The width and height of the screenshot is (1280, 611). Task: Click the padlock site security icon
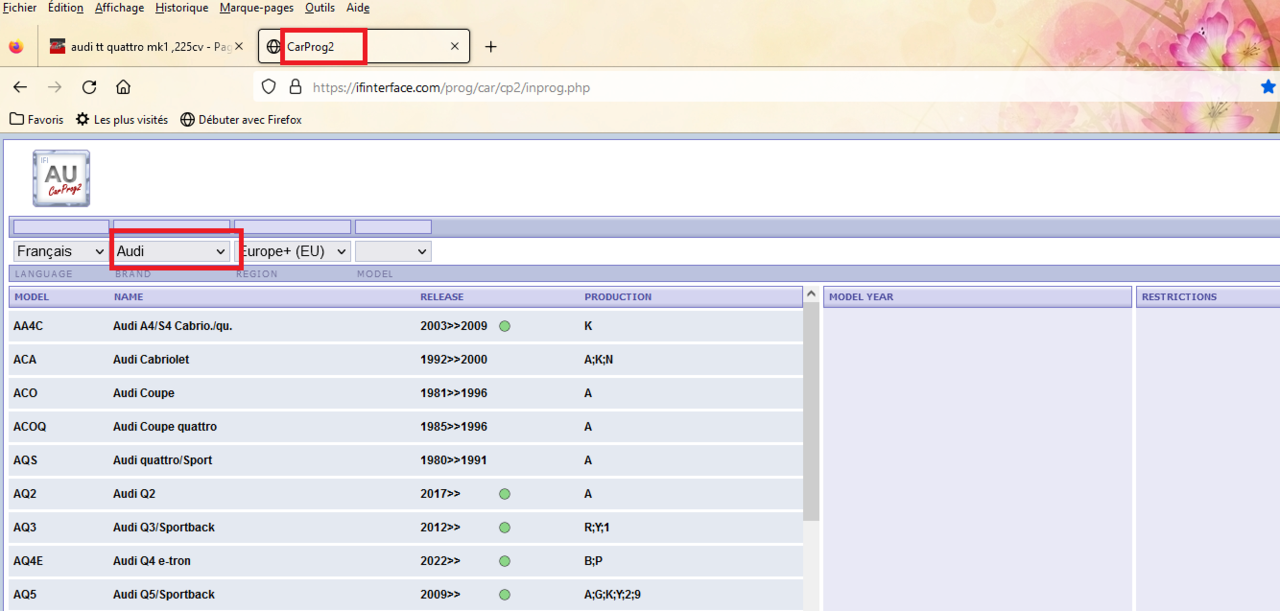pos(295,87)
